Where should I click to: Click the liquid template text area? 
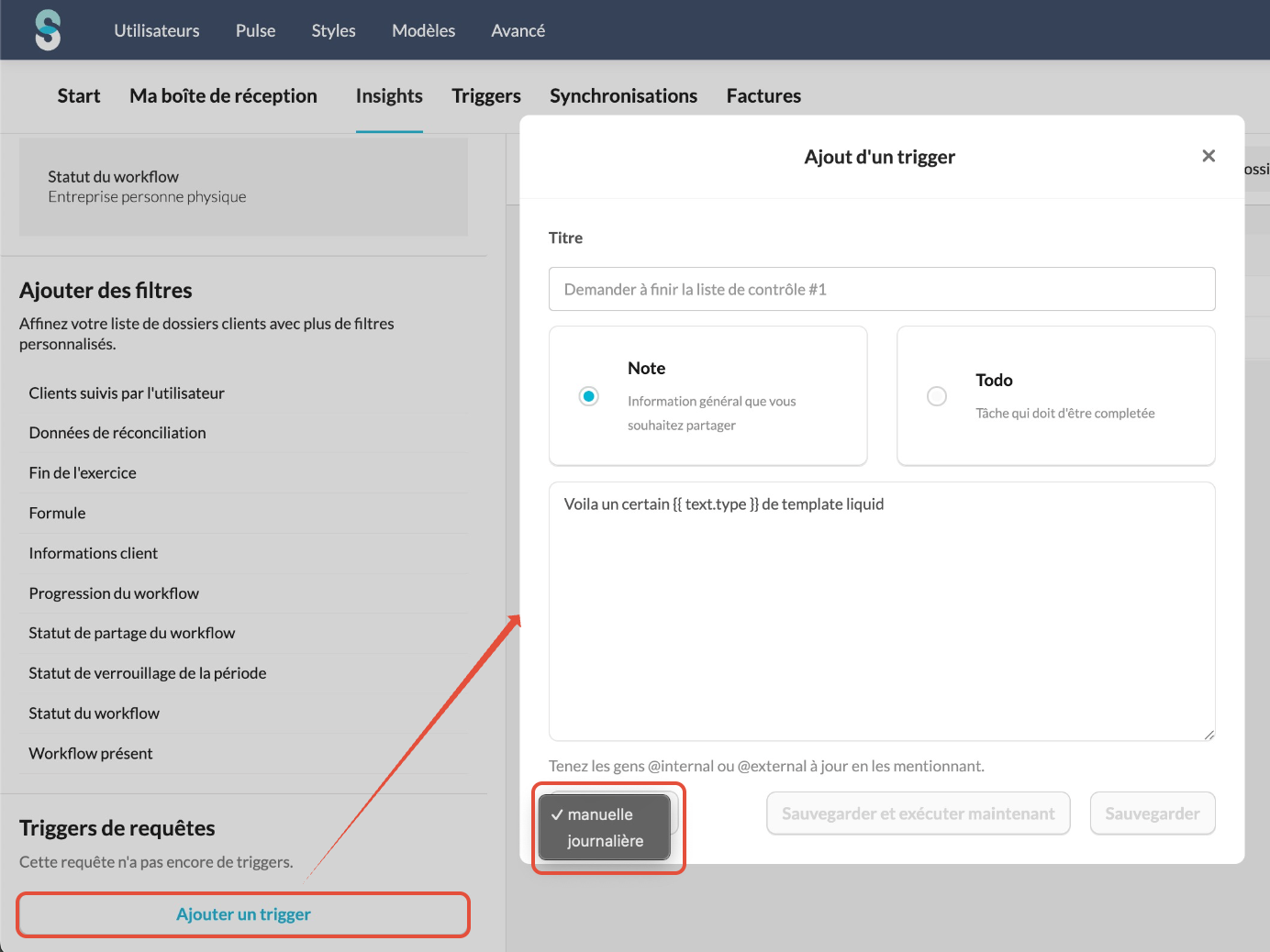point(882,611)
